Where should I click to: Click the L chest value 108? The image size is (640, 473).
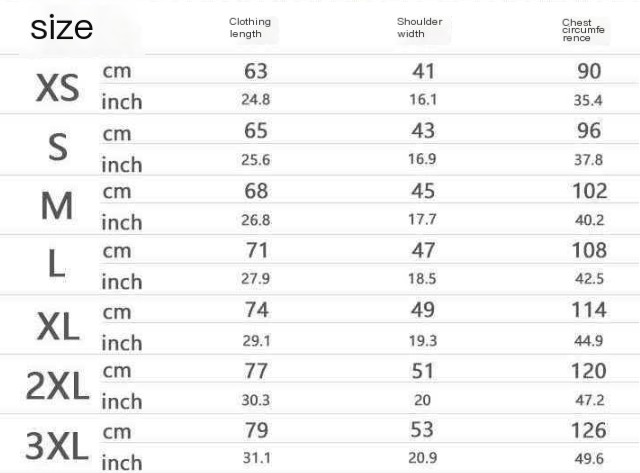coord(589,250)
